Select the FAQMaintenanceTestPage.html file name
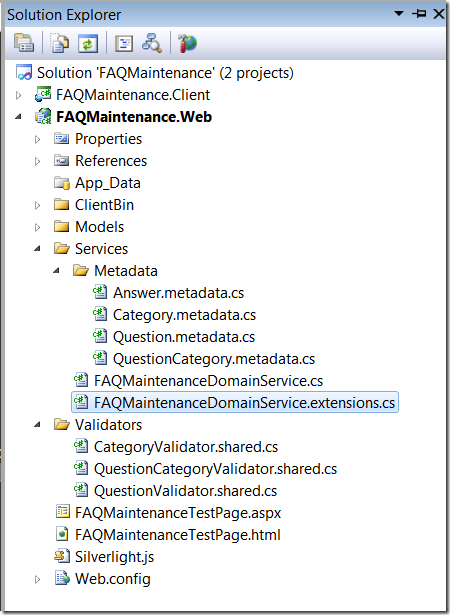This screenshot has width=450, height=615. 178,535
